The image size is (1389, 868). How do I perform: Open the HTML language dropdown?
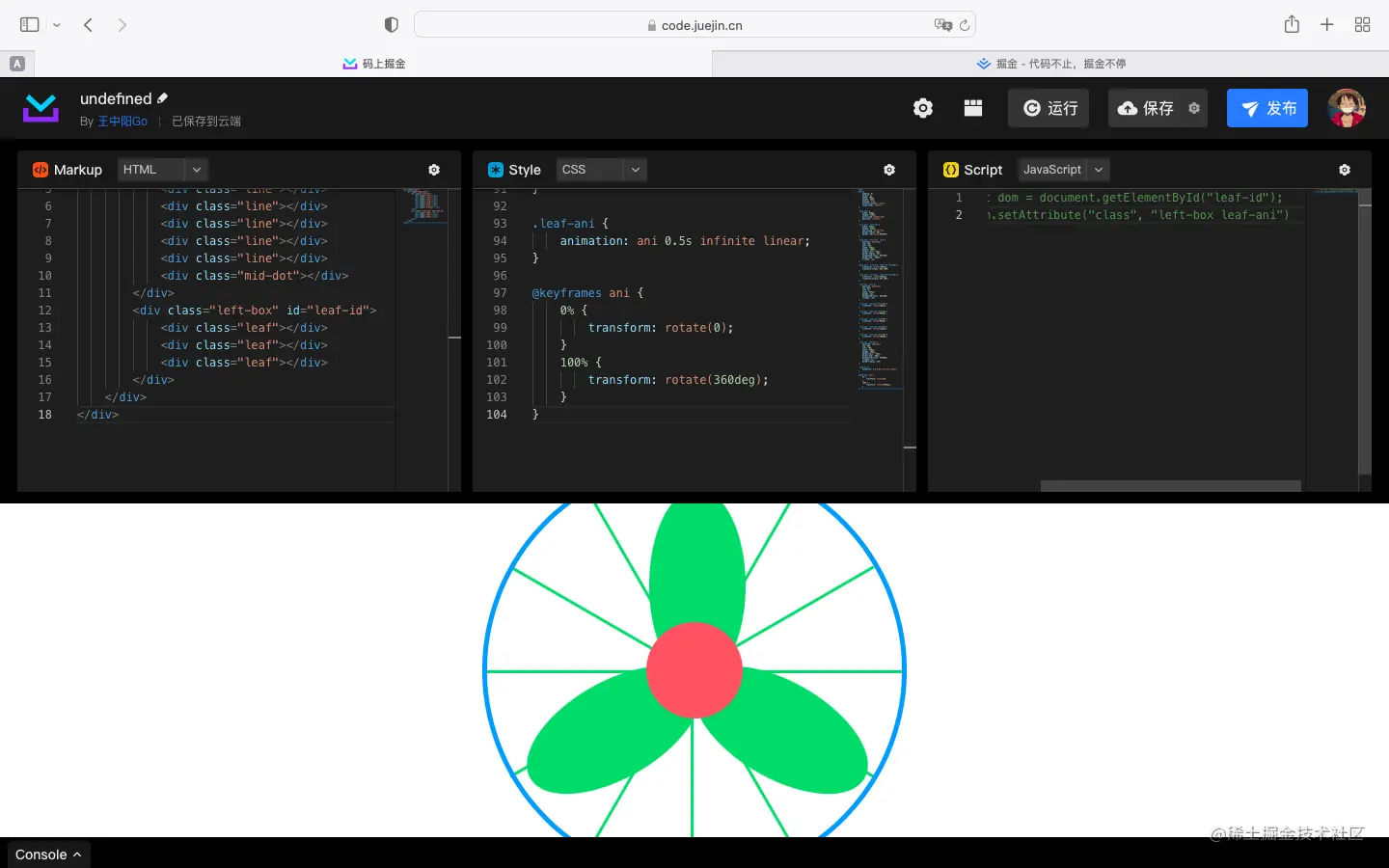pyautogui.click(x=162, y=170)
